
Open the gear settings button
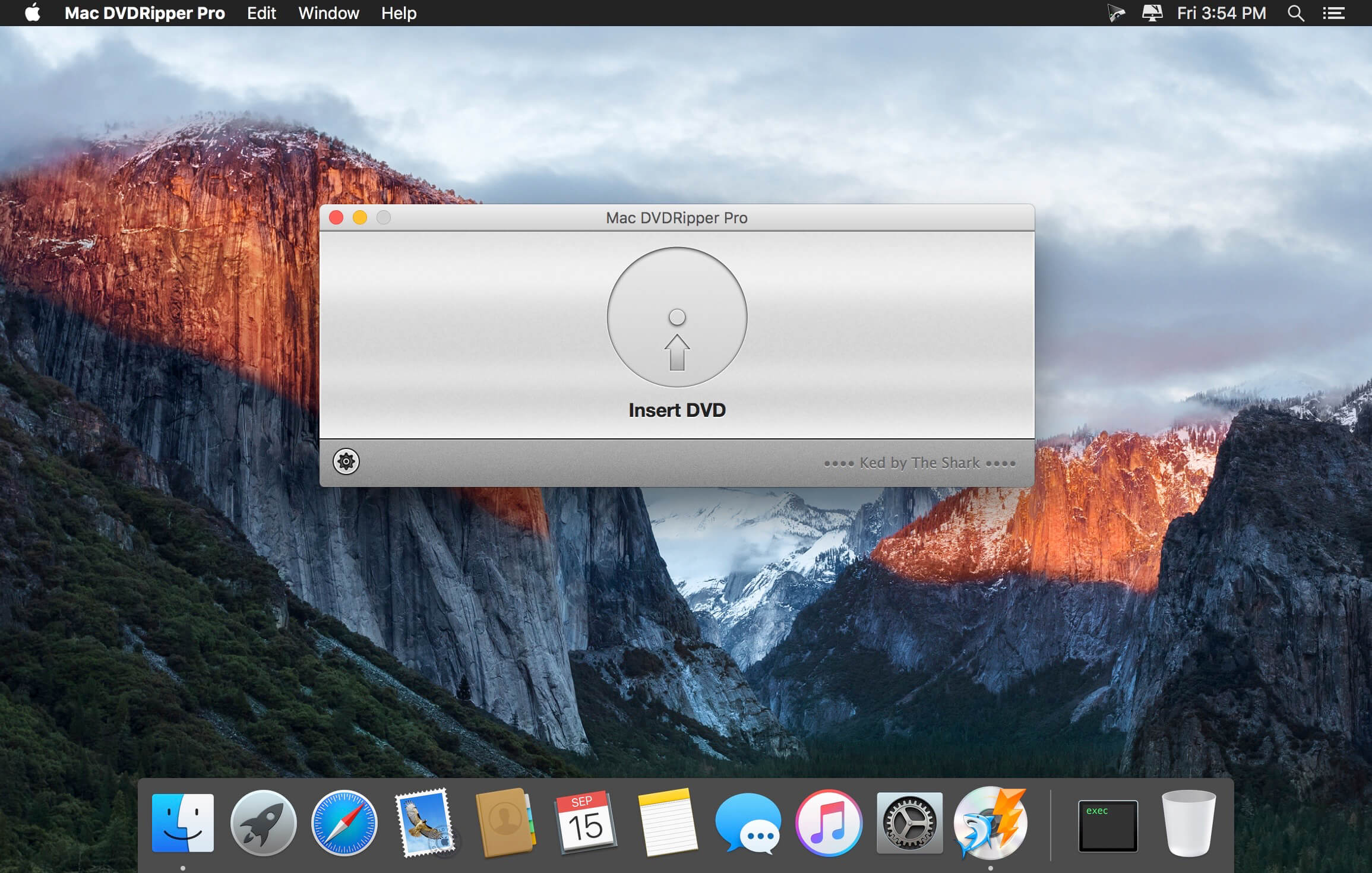coord(346,461)
